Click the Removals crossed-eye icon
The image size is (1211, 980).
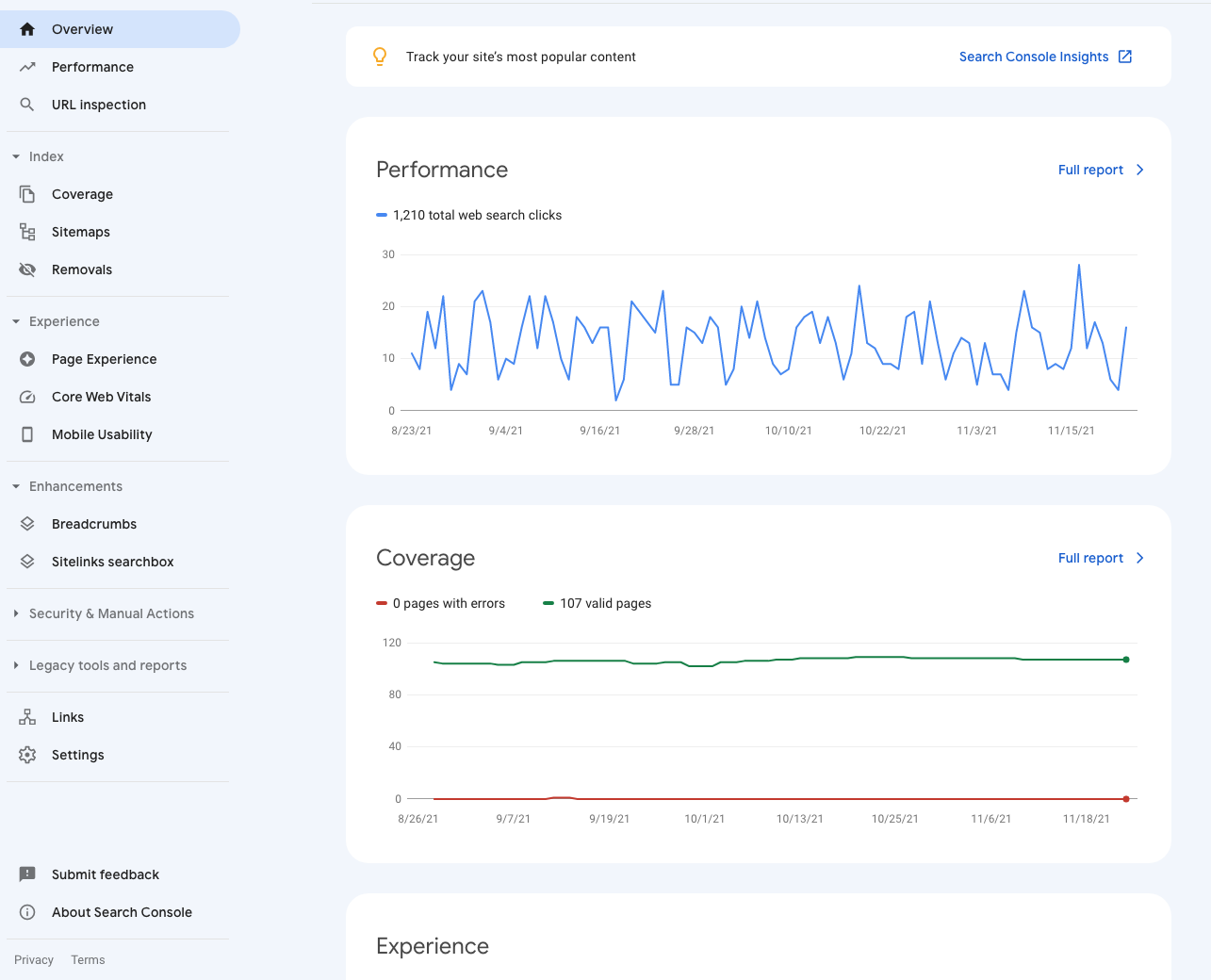[27, 269]
